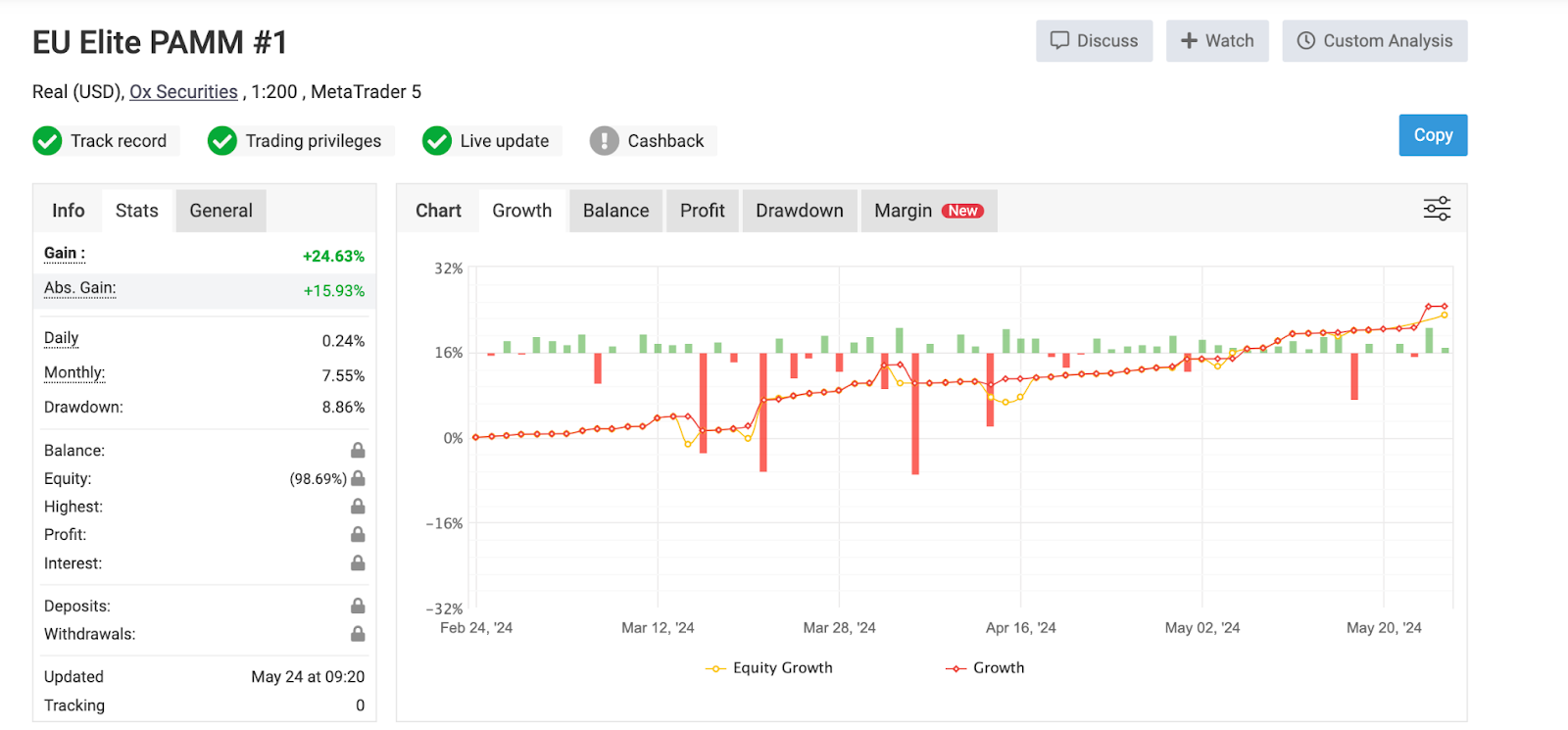Click the Track record green checkmark icon
This screenshot has height=730, width=1568.
[47, 141]
